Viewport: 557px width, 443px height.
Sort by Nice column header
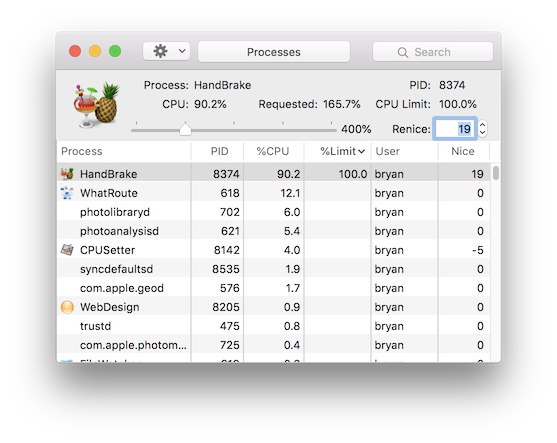click(x=463, y=151)
